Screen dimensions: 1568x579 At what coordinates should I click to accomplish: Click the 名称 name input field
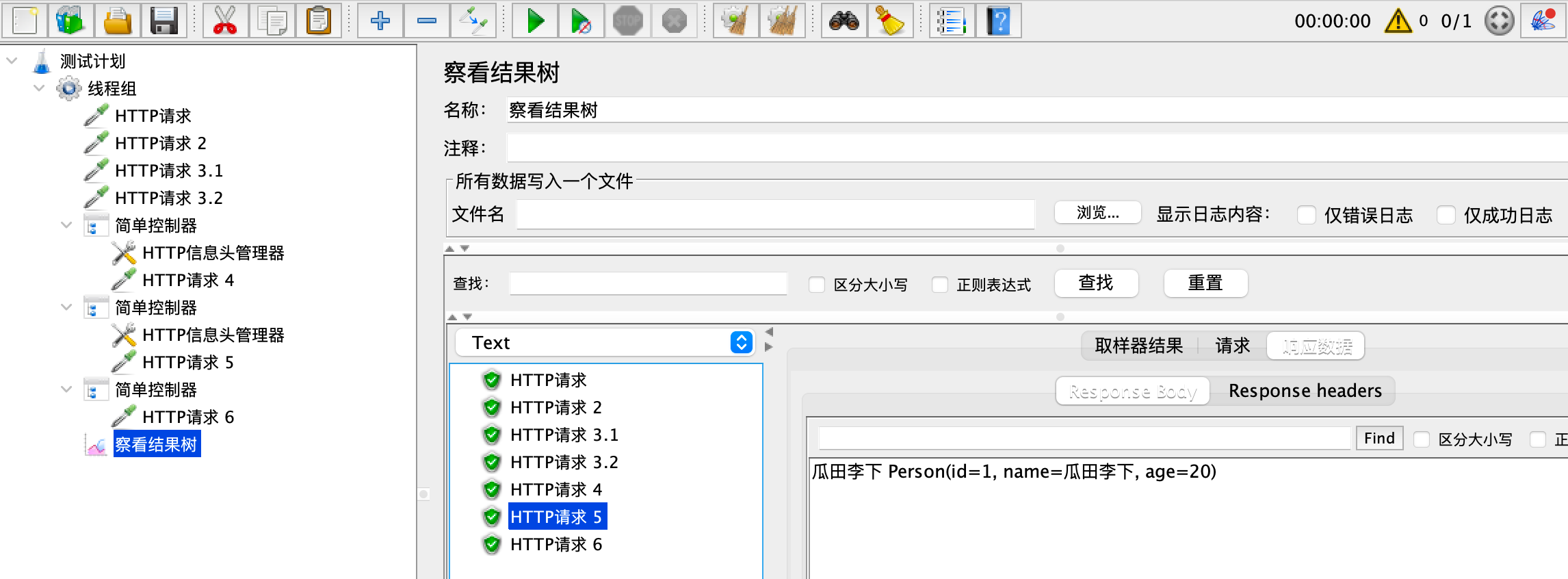point(1037,110)
